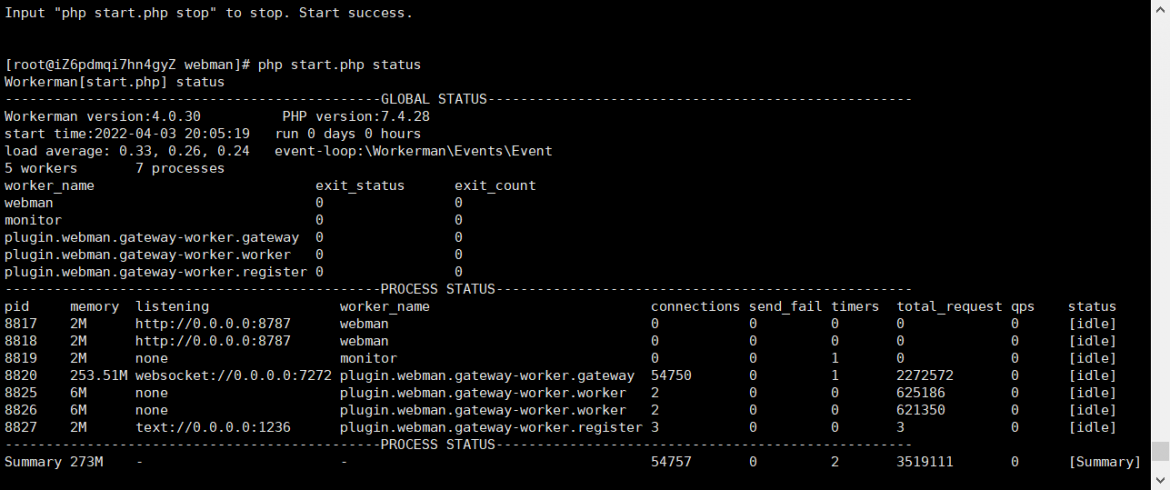
Task: Click the 253.51M memory value
Action: click(98, 375)
